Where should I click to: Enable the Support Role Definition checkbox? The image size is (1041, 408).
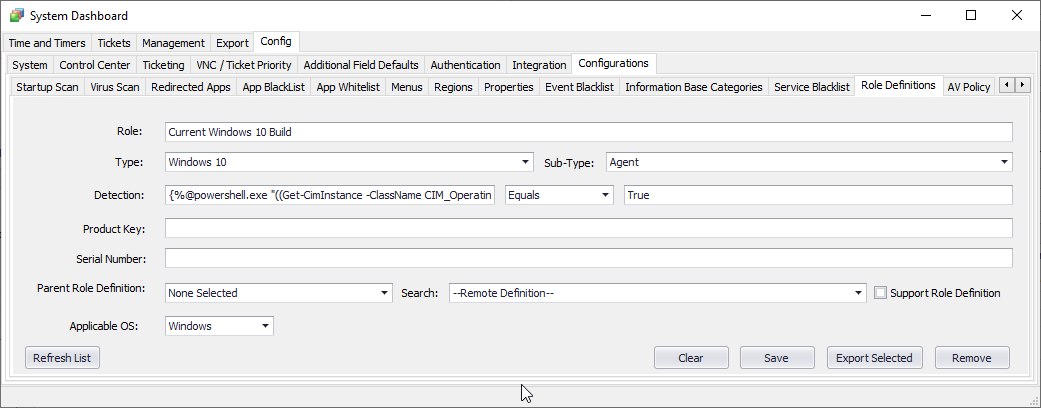pos(881,293)
